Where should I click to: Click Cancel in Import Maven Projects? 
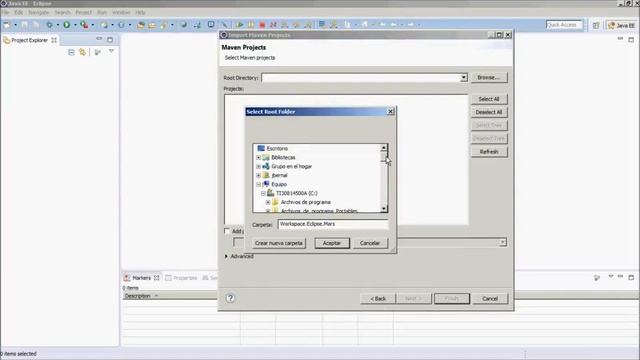[x=490, y=298]
